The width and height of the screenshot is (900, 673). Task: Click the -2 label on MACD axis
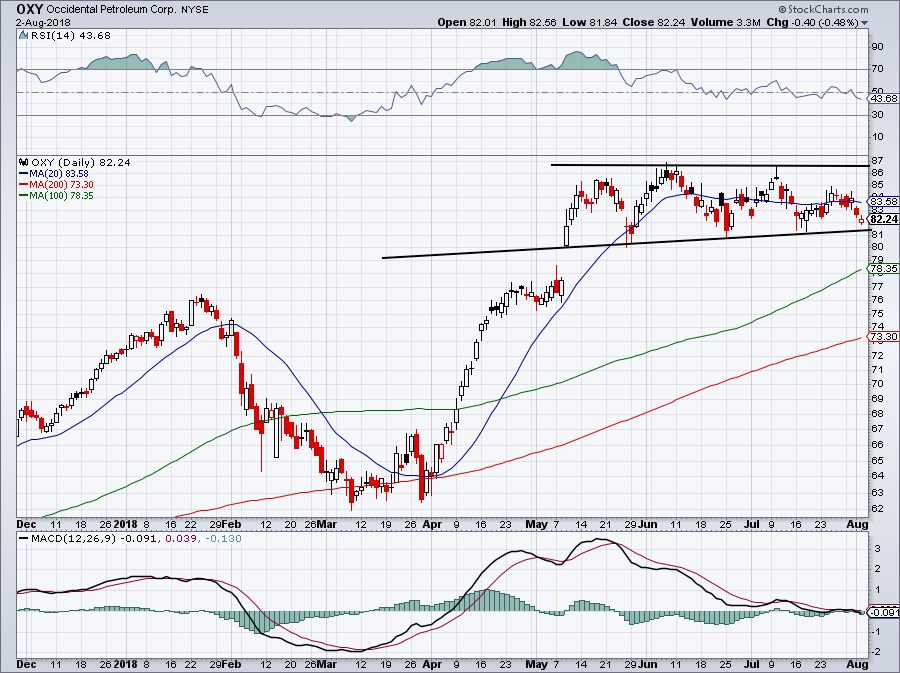(876, 652)
